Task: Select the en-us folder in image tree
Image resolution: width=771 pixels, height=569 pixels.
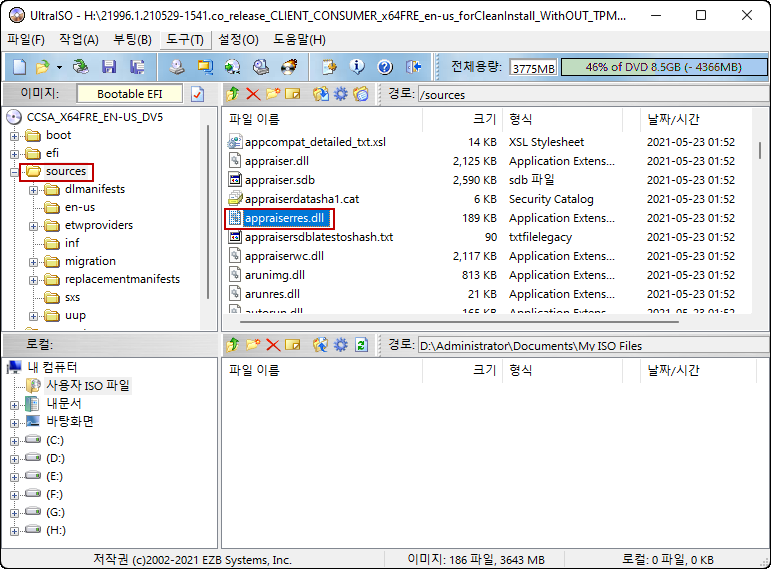Action: point(80,207)
